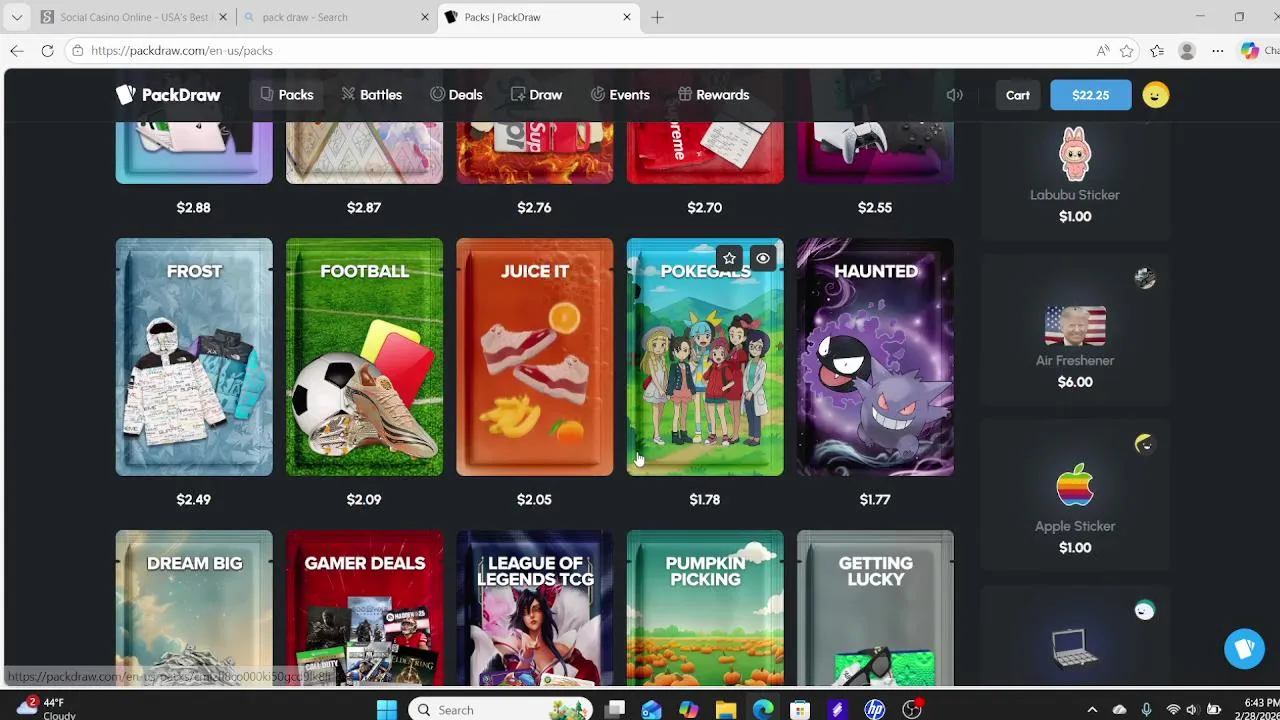Open the user avatar menu
This screenshot has height=720, width=1280.
[x=1155, y=95]
